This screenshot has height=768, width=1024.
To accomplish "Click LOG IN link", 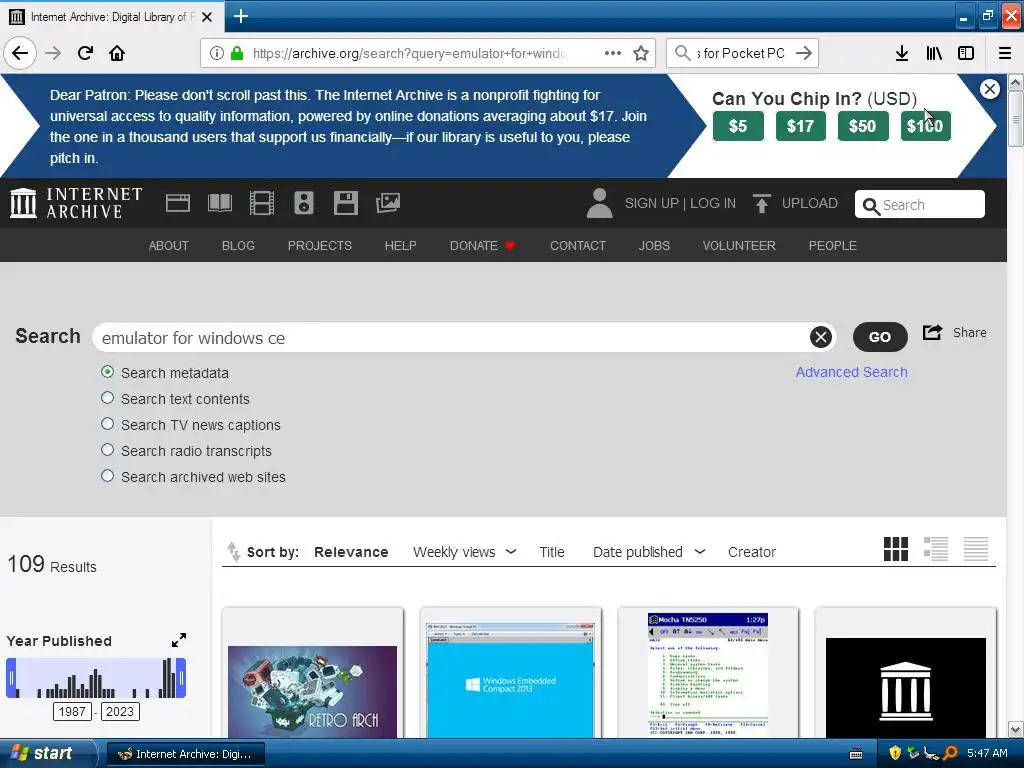I will tap(712, 203).
